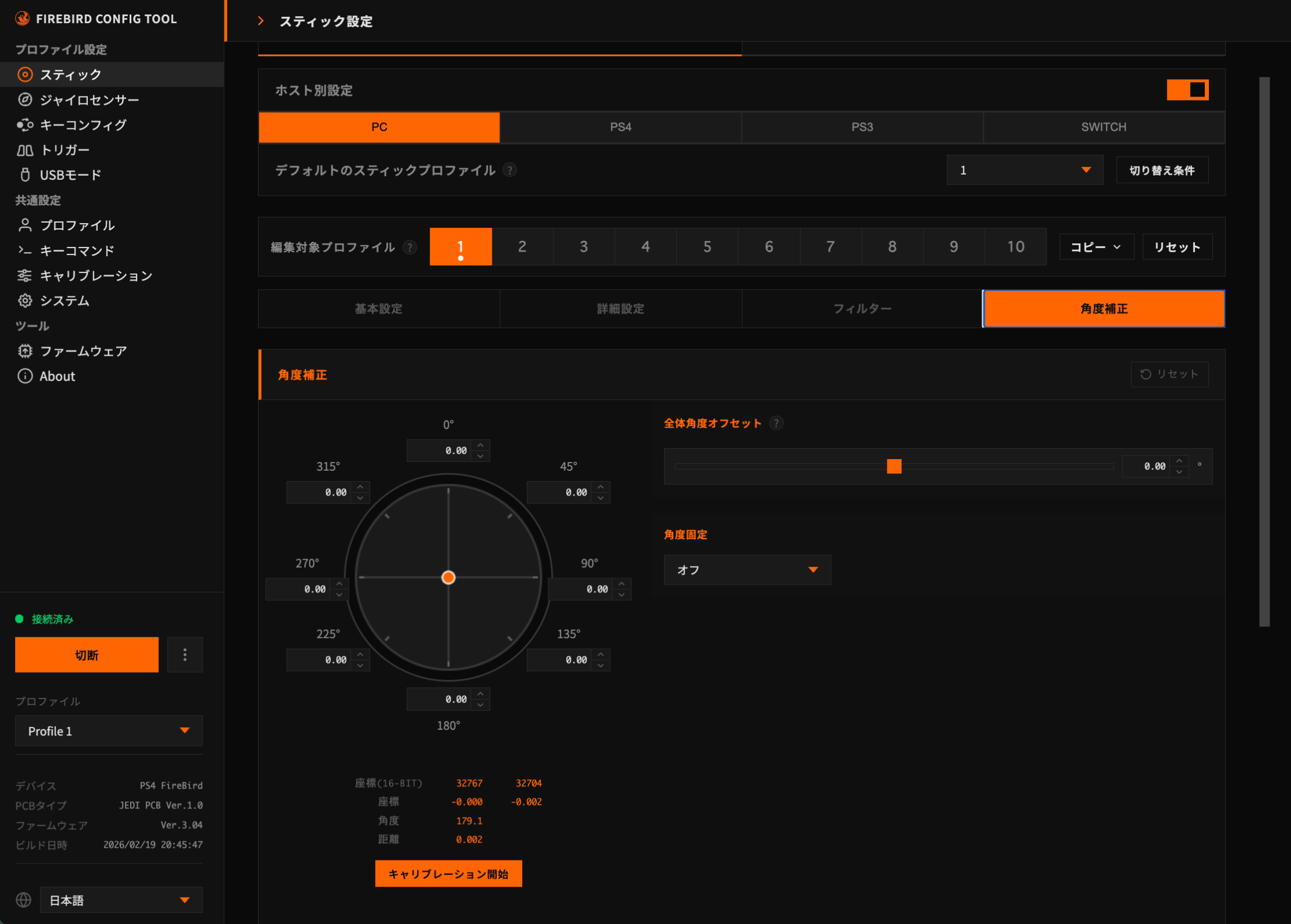Select edit target profile 10

click(1015, 247)
